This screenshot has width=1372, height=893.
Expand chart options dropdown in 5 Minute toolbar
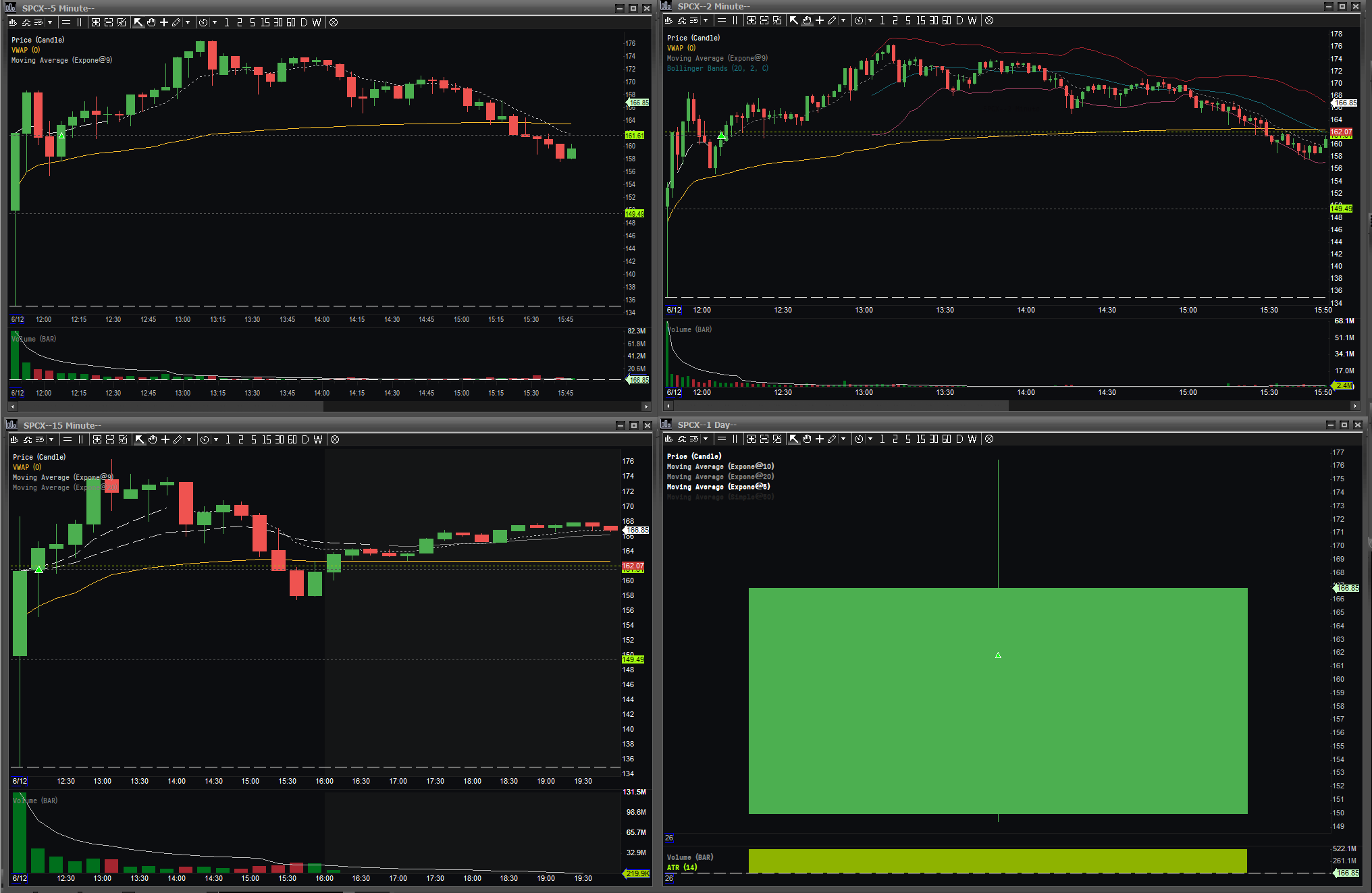click(x=50, y=22)
